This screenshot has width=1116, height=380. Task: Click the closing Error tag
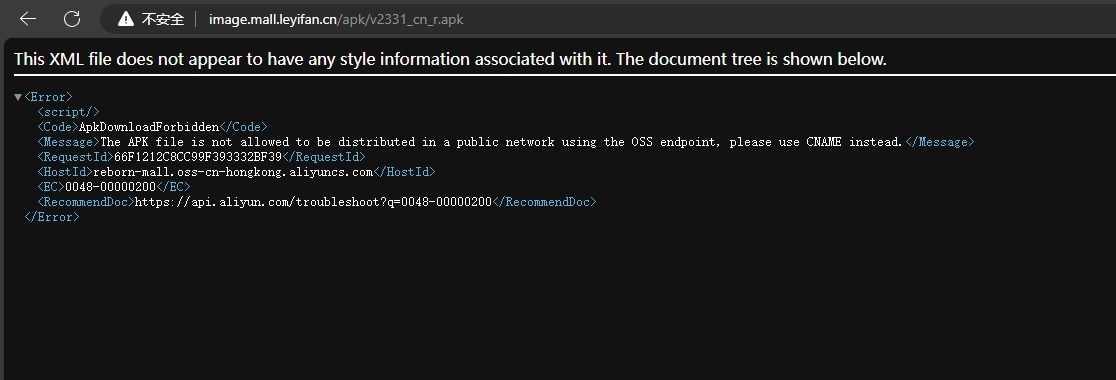(52, 216)
